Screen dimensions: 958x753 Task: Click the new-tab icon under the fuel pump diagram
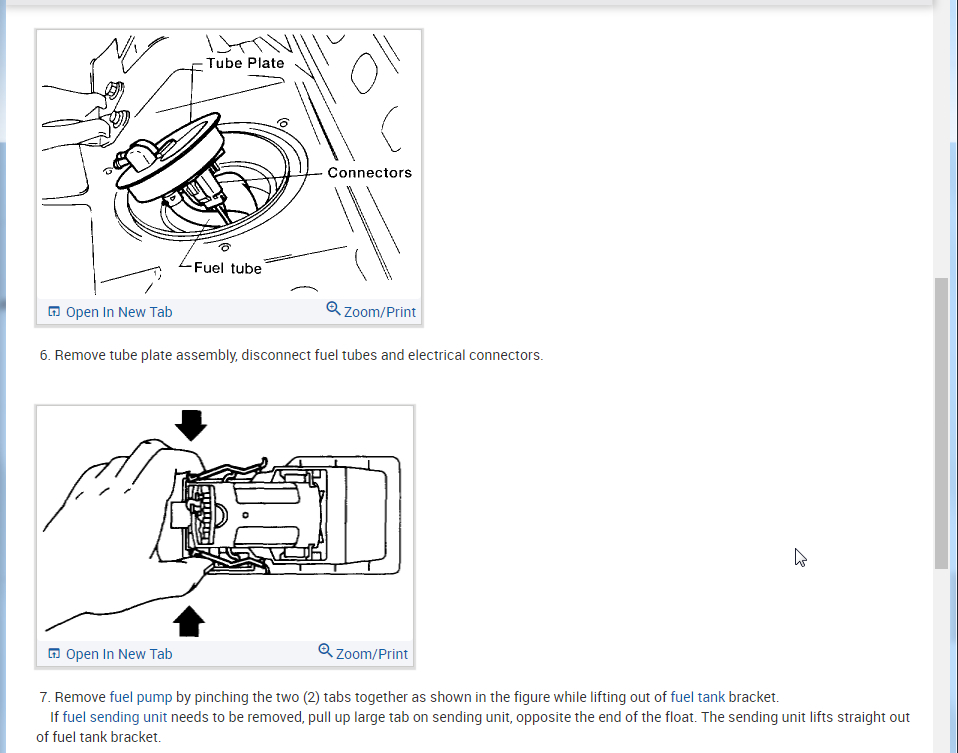(54, 653)
